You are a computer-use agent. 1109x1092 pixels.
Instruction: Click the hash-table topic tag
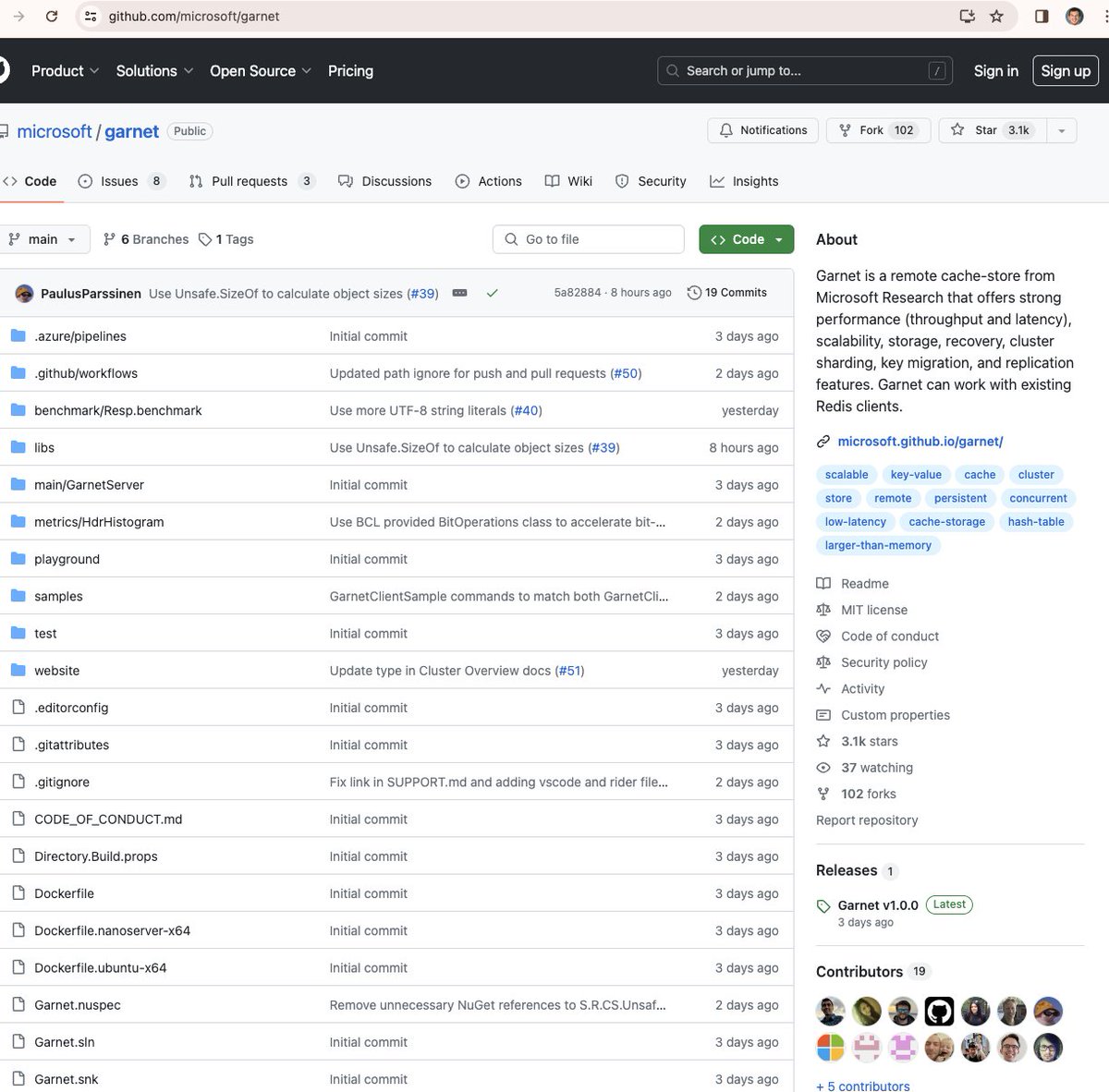click(x=1036, y=522)
